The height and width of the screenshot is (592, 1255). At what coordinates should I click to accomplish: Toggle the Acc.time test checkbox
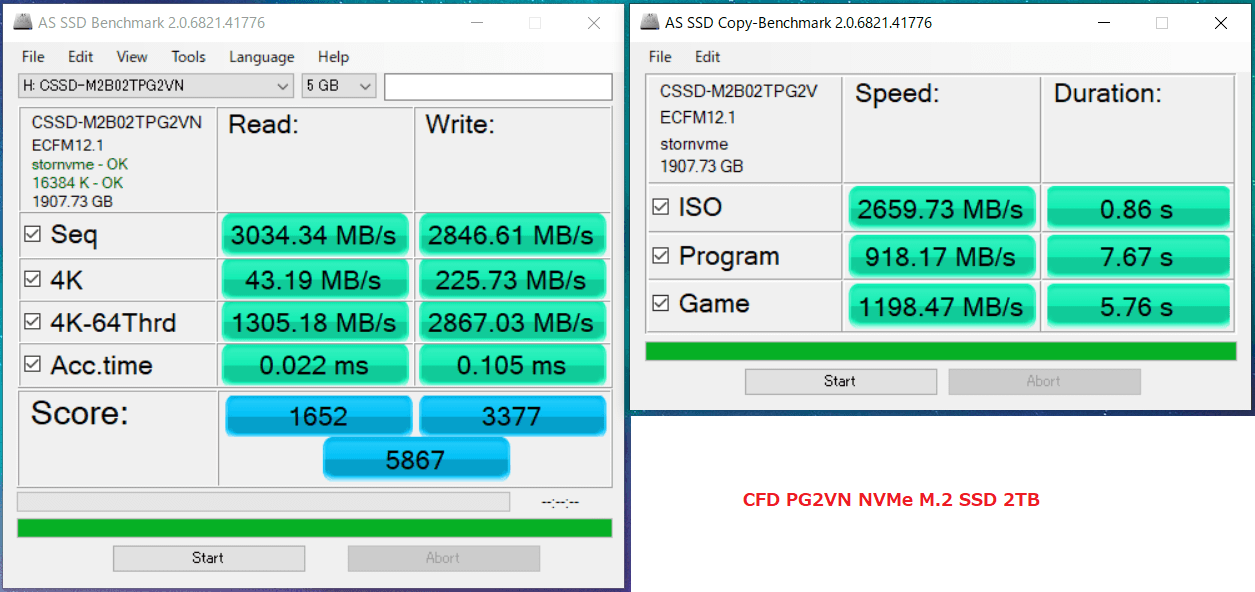[32, 364]
